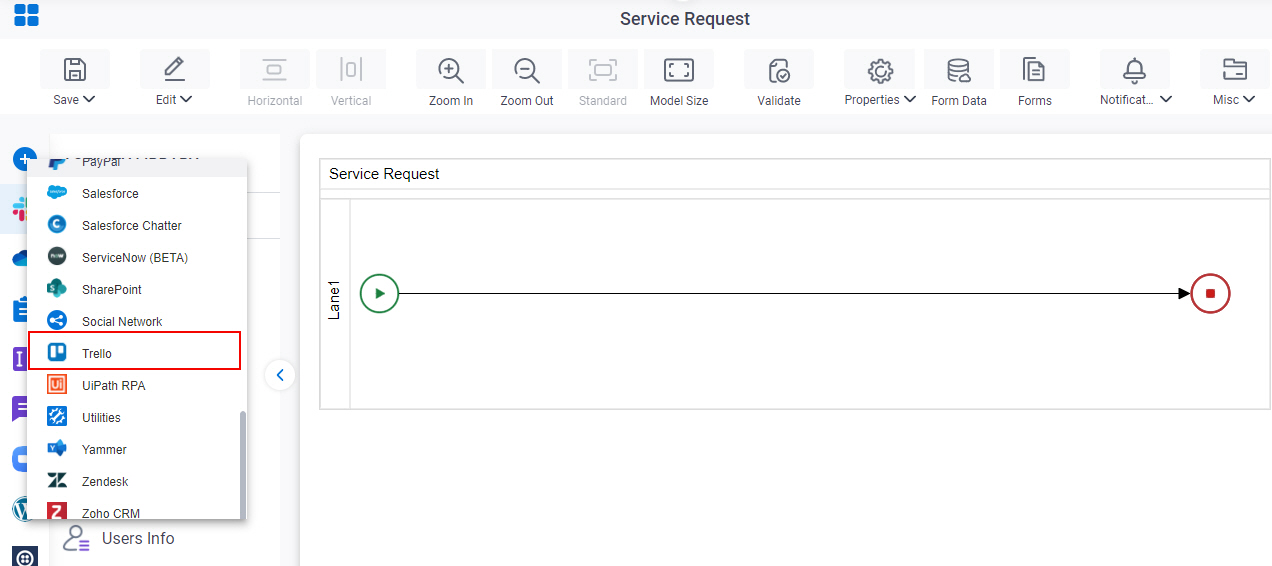The width and height of the screenshot is (1272, 566).
Task: Click the Edit pencil icon
Action: coord(174,70)
